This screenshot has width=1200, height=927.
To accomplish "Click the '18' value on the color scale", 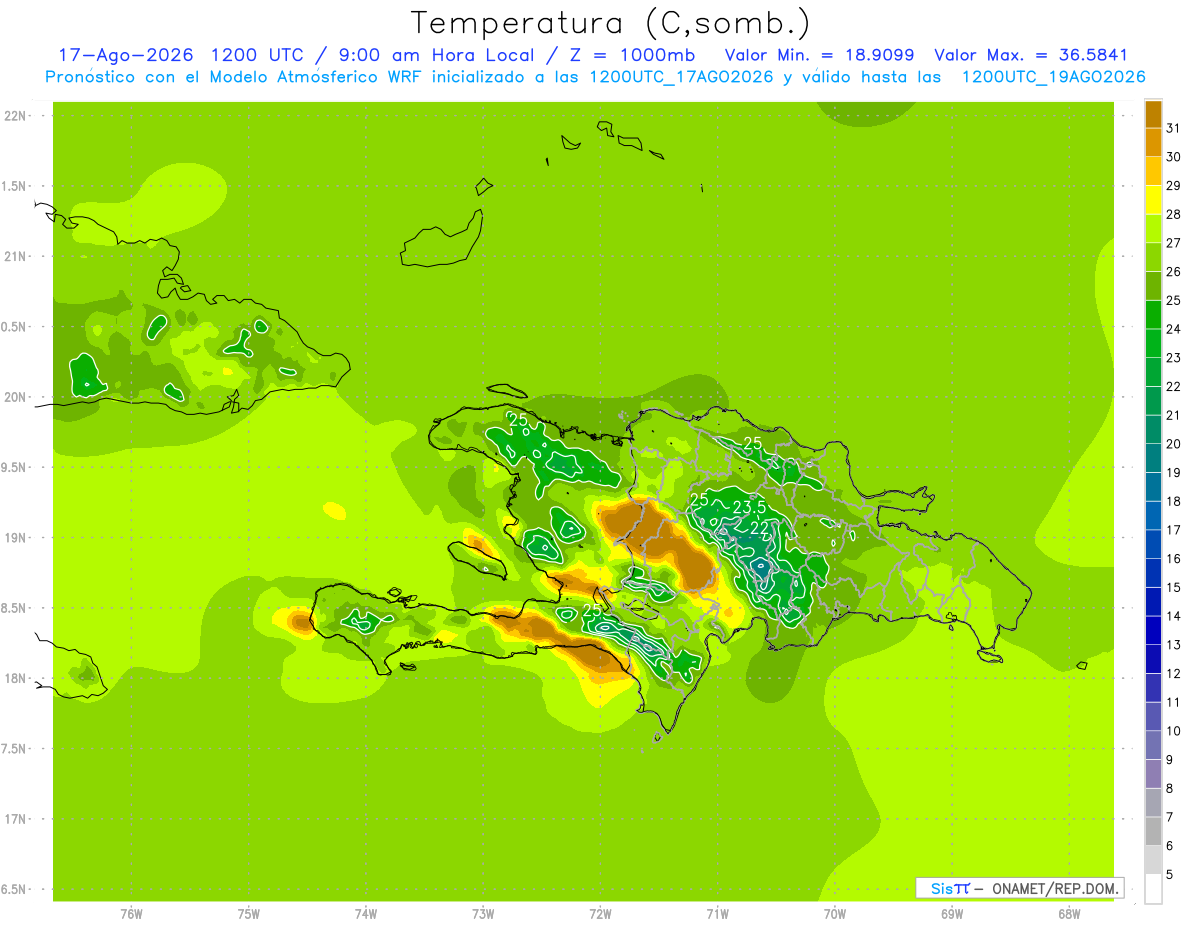I will pyautogui.click(x=1173, y=501).
